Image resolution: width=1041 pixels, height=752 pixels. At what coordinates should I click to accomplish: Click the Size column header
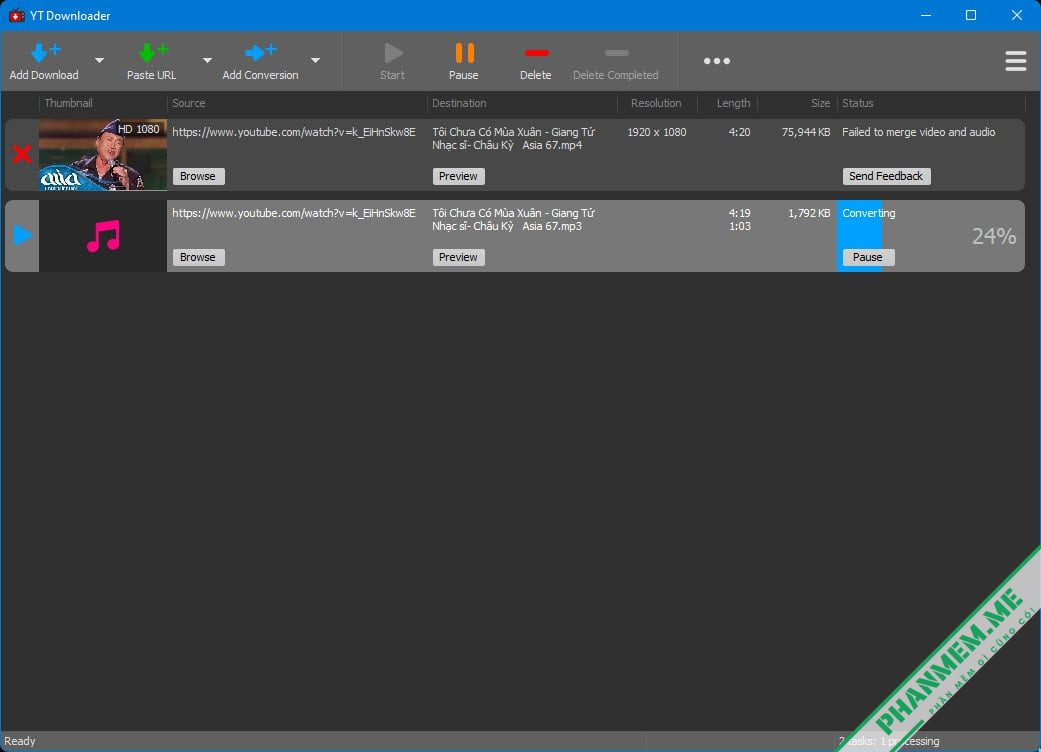[x=821, y=103]
